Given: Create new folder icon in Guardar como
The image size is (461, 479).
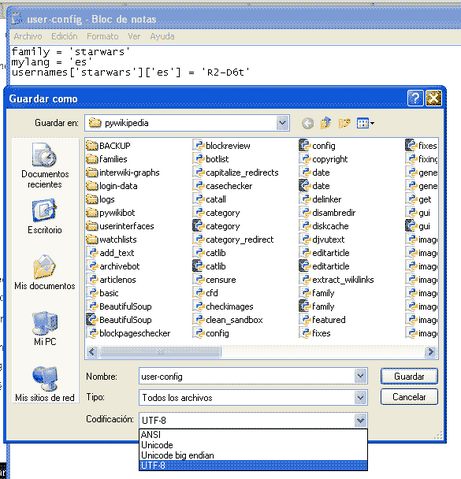Looking at the screenshot, I should [x=344, y=123].
